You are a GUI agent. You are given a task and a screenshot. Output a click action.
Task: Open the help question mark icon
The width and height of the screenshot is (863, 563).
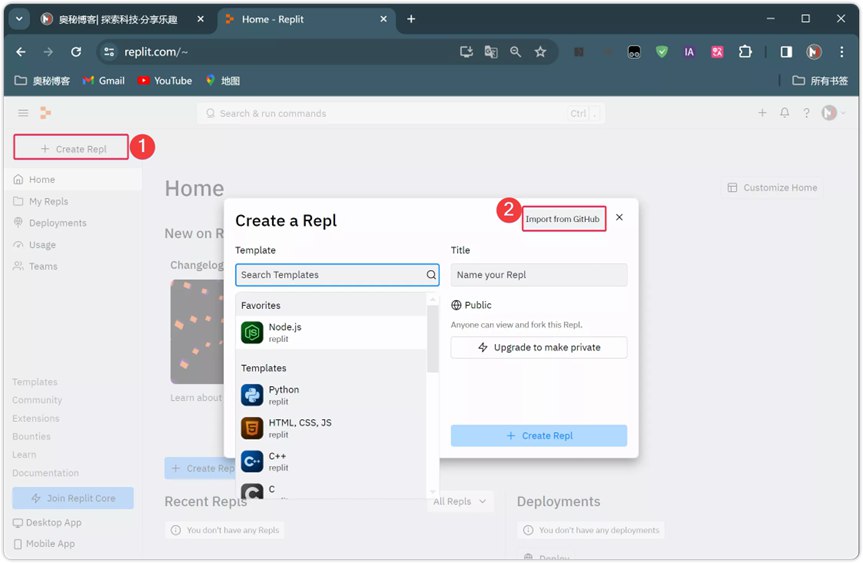pyautogui.click(x=806, y=113)
